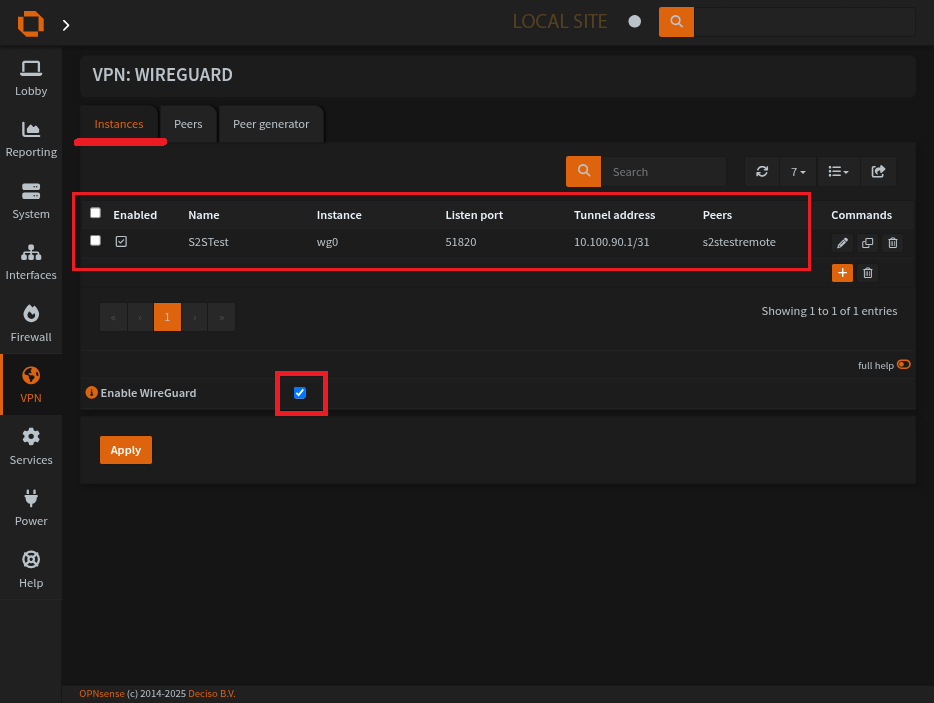The height and width of the screenshot is (703, 934).
Task: Open the Power menu
Action: [31, 508]
